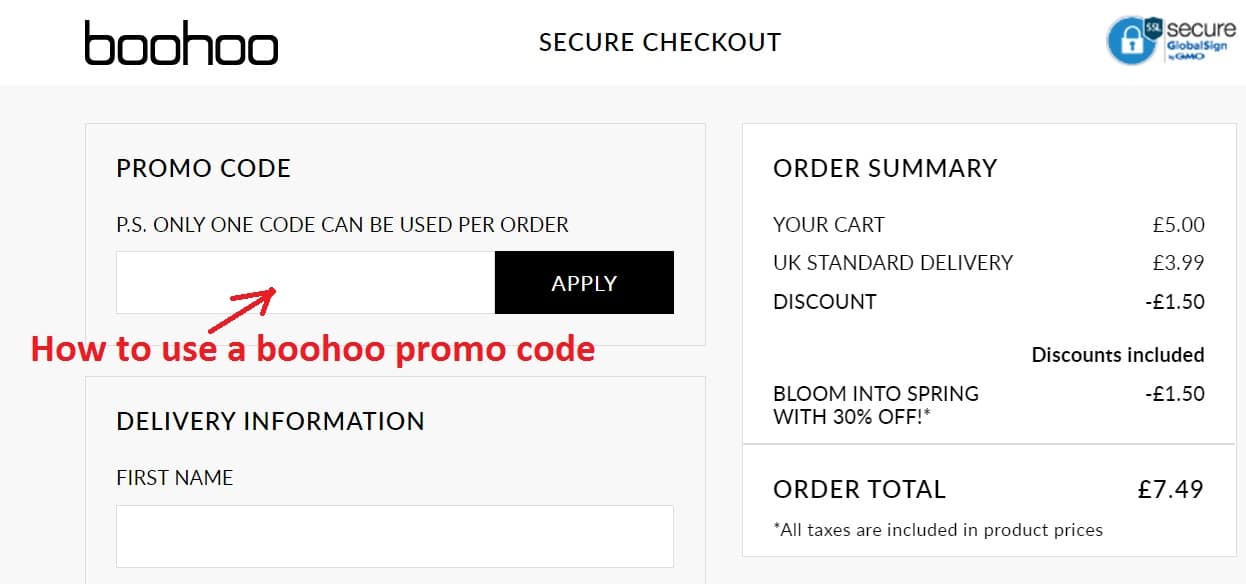The width and height of the screenshot is (1246, 584).
Task: Click the BLOOM INTO SPRING 30% OFF promotion
Action: tap(876, 405)
